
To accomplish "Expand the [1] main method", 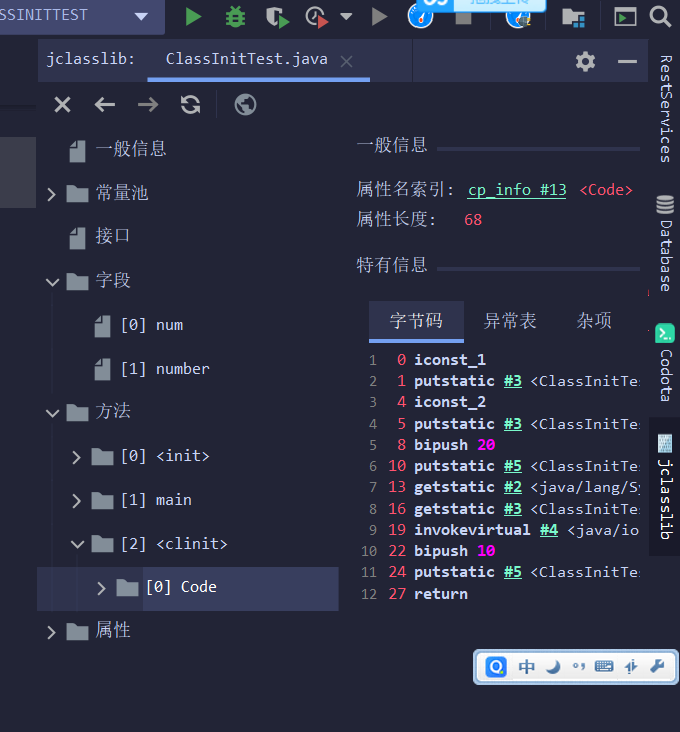I will (76, 501).
